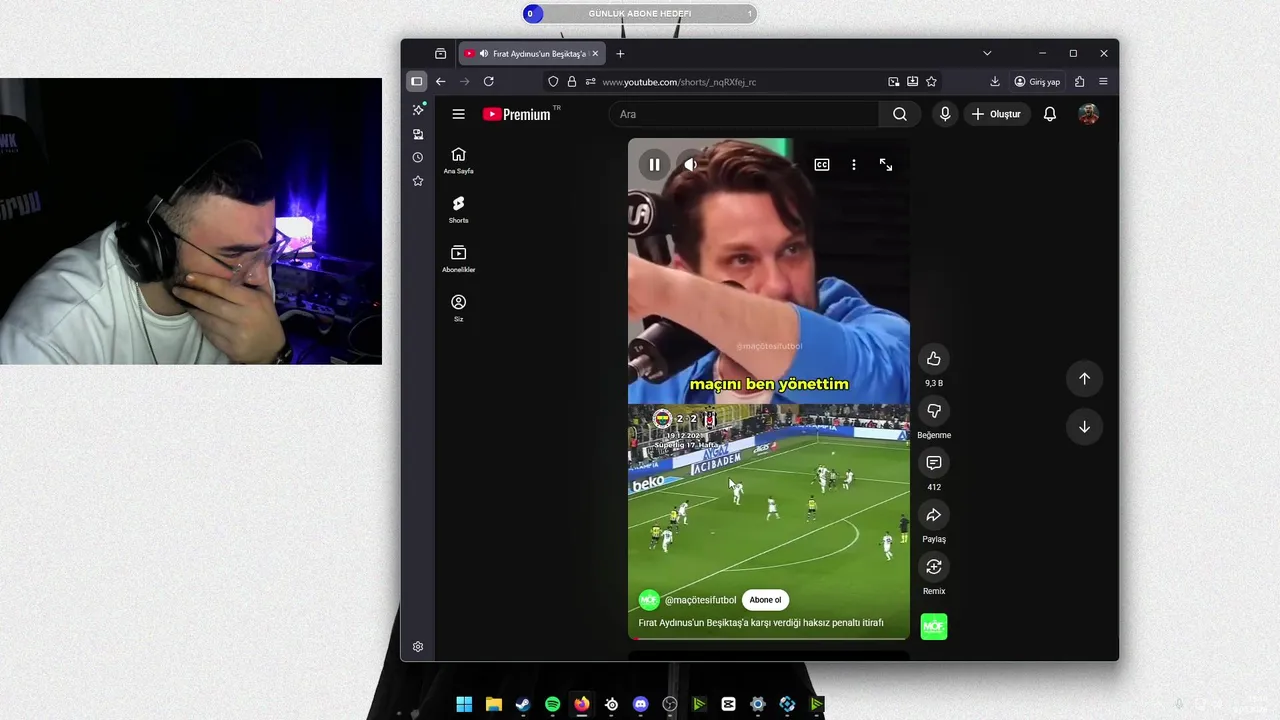The image size is (1280, 720).
Task: Click the MÖF channel avatar
Action: [x=650, y=600]
